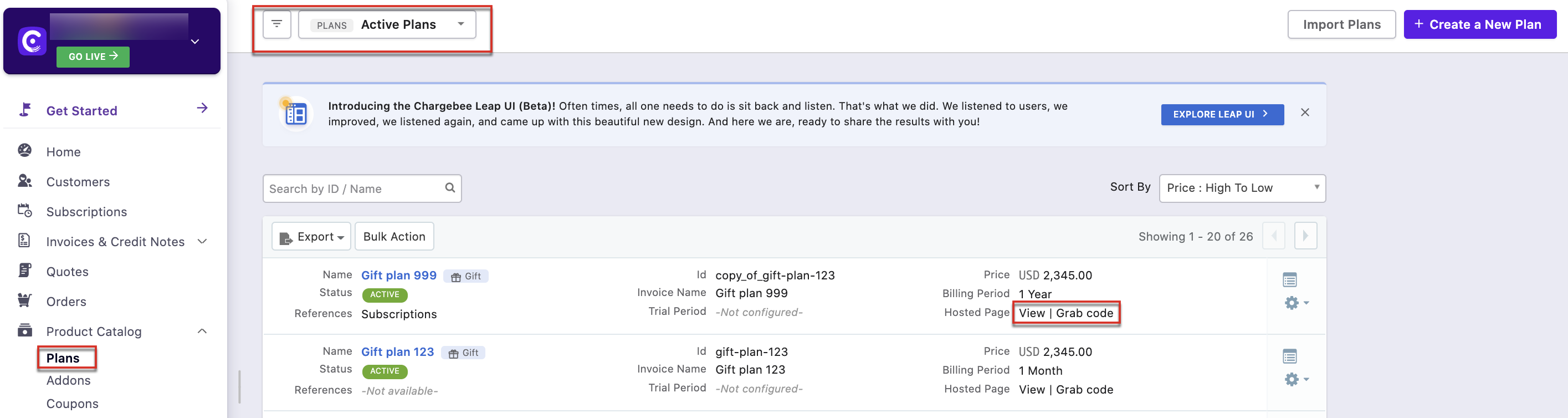Open details list icon for Gift plan 123
Screen dimensions: 1568x418
coord(1289,356)
